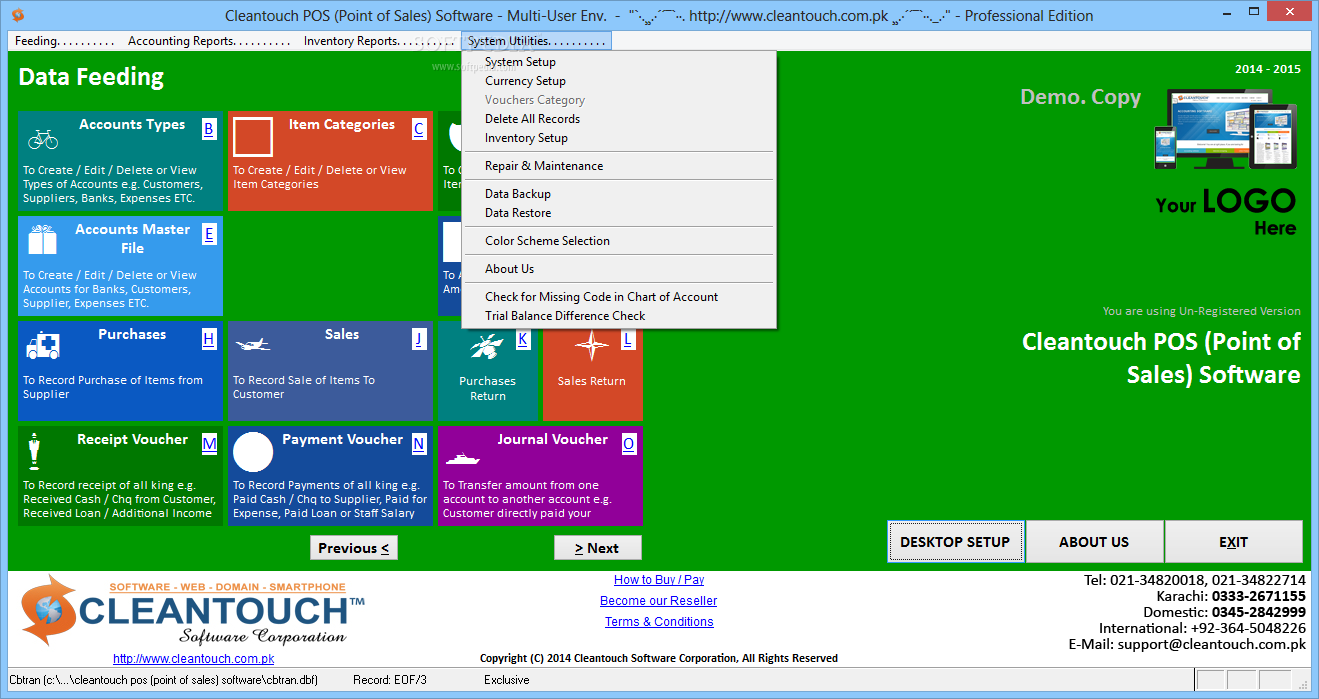Click shortcut letter C on Item Categories
Screen dimensions: 1319x699
click(419, 129)
